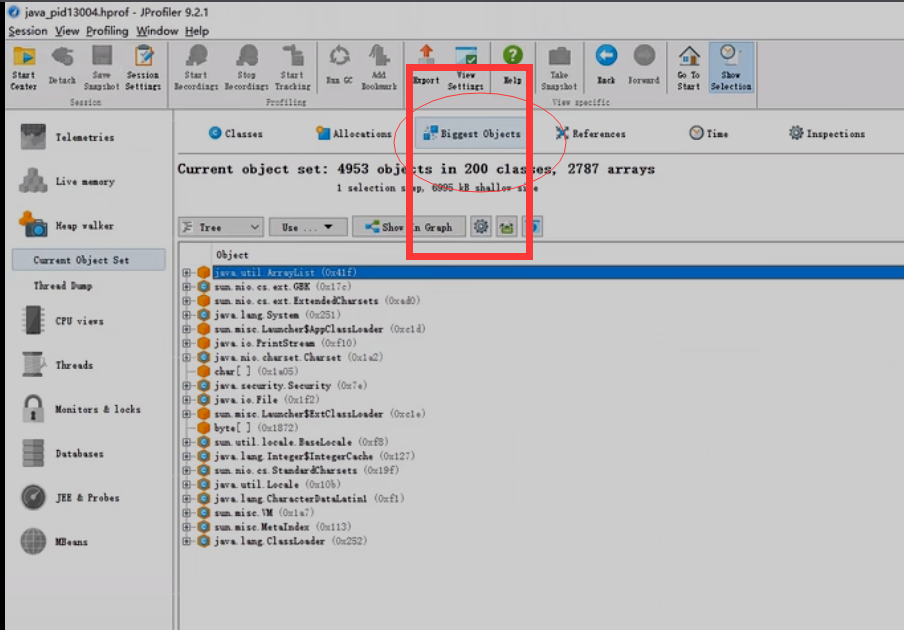Viewport: 904px width, 630px height.
Task: Click the Forward navigation icon
Action: 644,66
